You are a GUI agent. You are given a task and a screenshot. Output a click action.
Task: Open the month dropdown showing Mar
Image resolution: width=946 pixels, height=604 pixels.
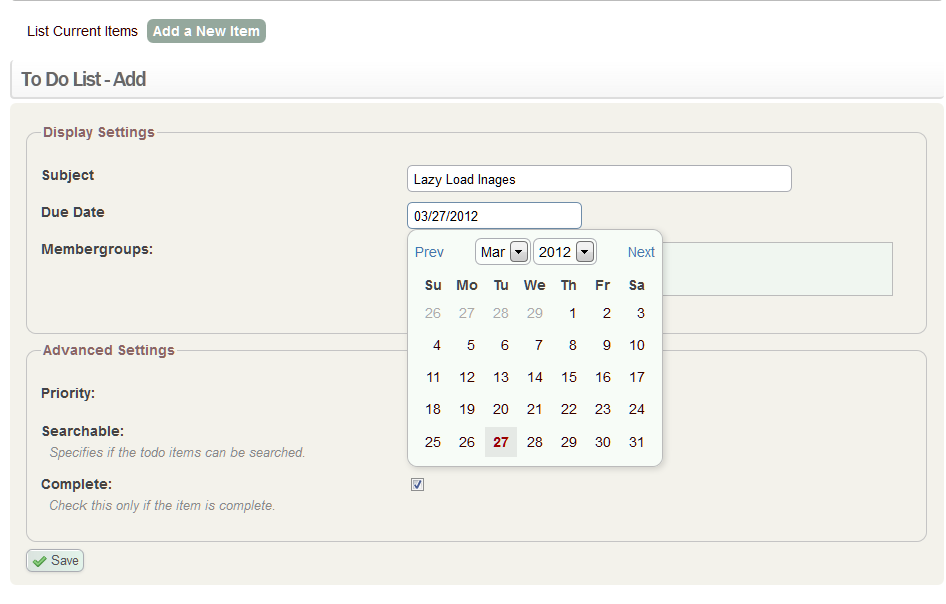coord(502,252)
